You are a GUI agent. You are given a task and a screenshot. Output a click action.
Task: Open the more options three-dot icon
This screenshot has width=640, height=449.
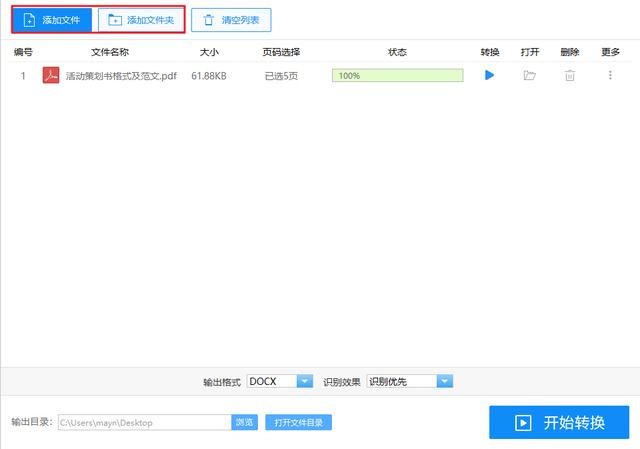coord(610,75)
